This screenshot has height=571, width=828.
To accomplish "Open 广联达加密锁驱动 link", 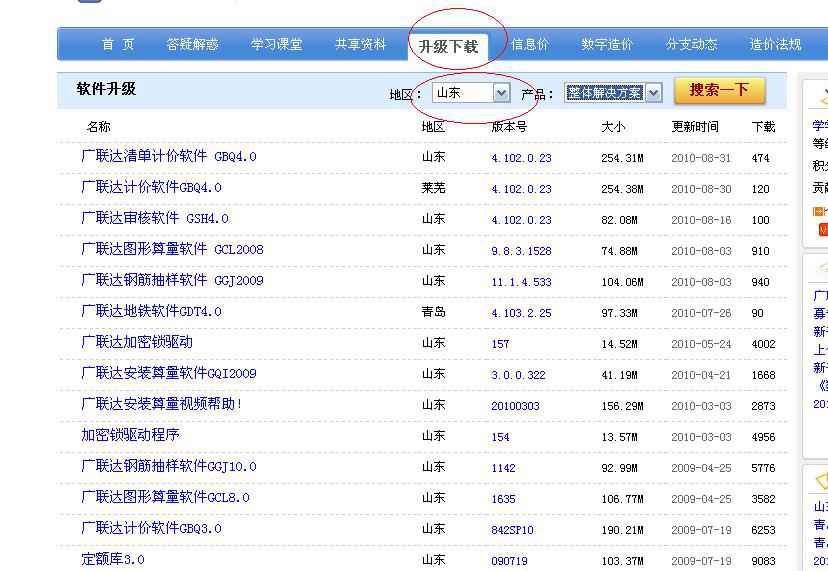I will 137,342.
